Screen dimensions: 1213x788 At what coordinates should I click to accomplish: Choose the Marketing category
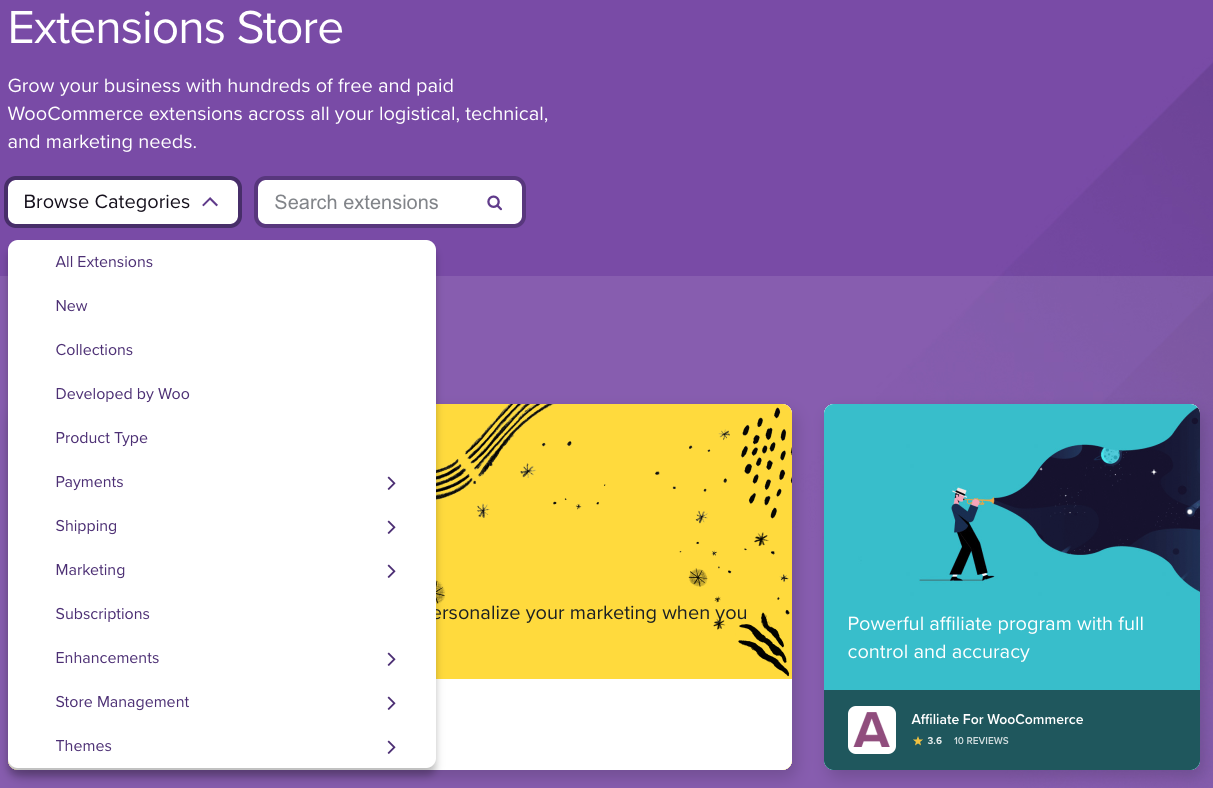[x=90, y=570]
